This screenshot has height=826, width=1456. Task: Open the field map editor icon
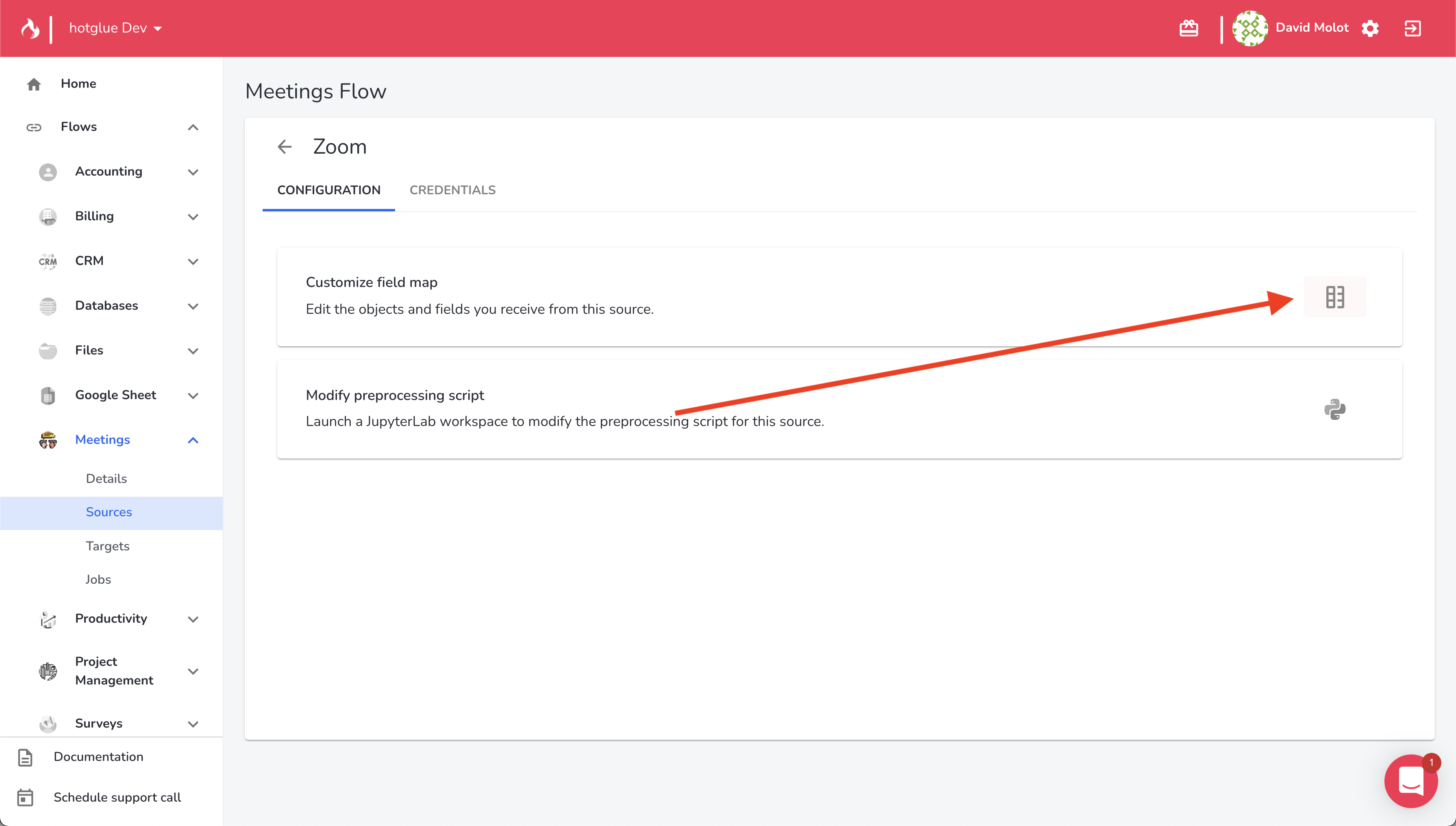(1334, 297)
